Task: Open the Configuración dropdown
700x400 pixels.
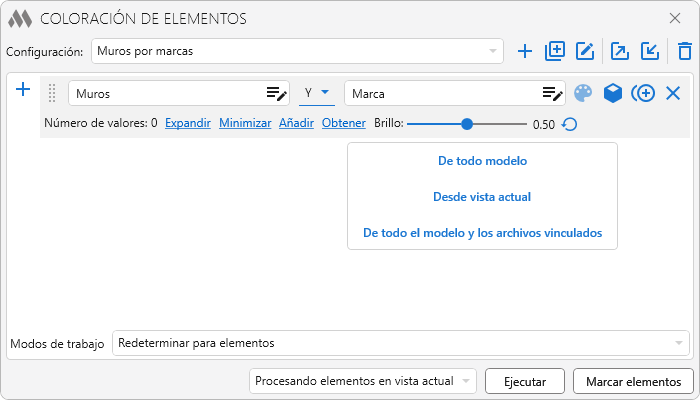Action: click(297, 51)
